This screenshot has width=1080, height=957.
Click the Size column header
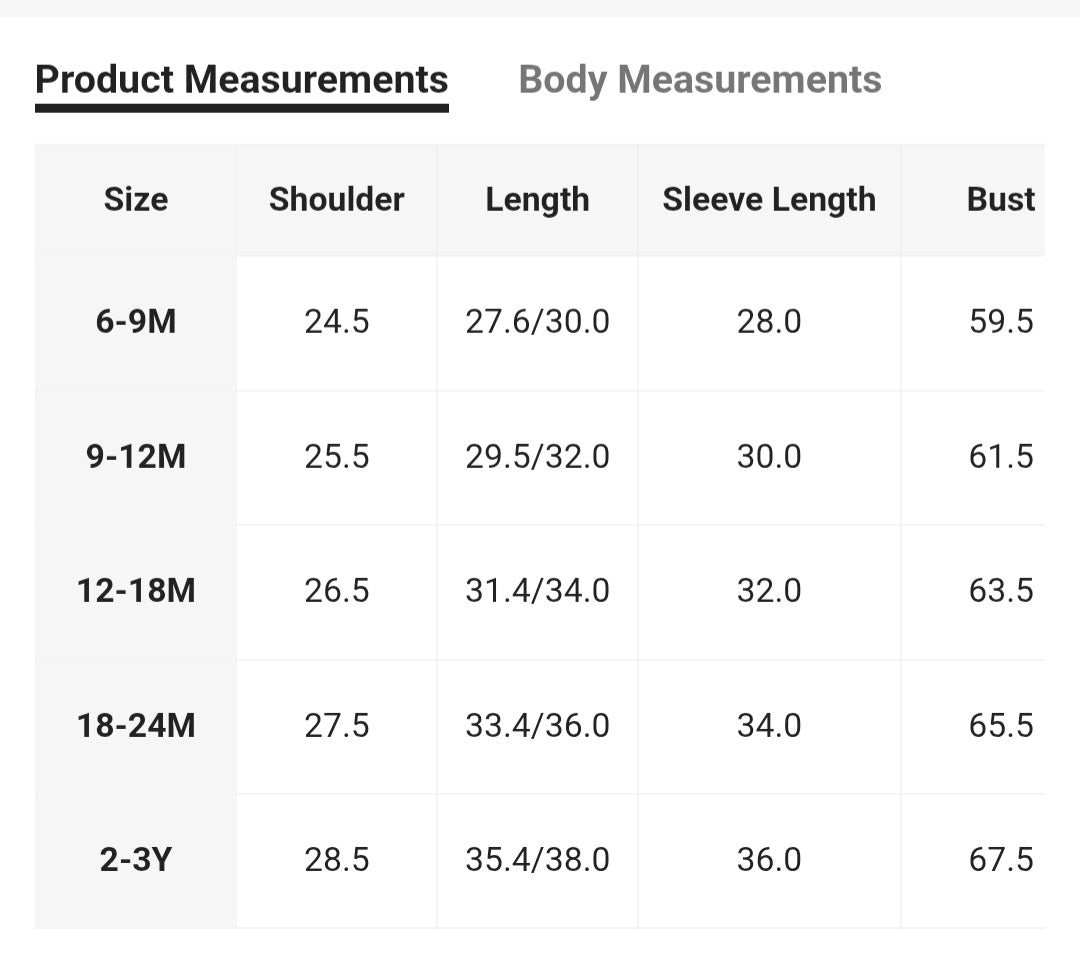(136, 200)
